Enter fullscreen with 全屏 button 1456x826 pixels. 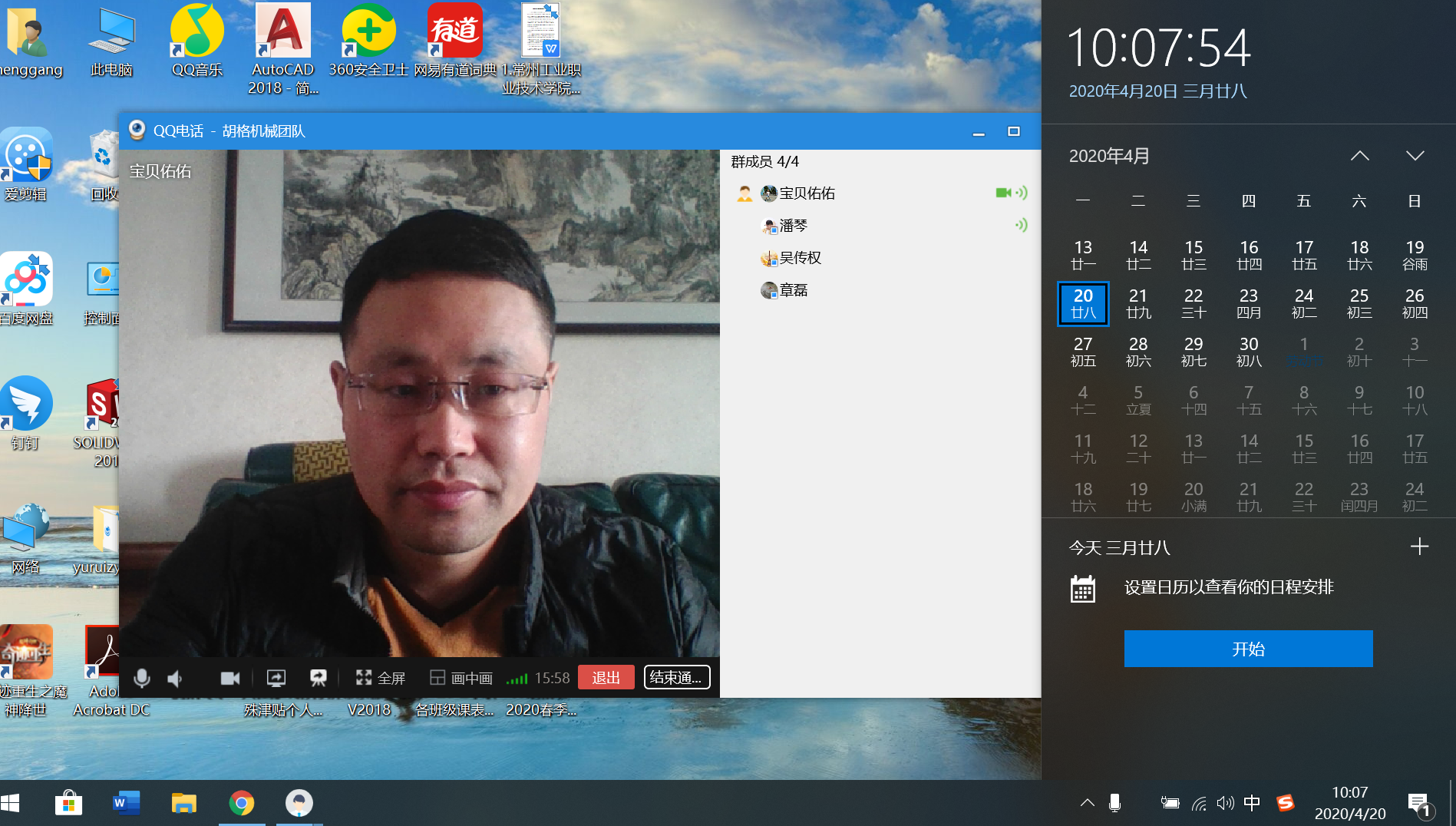point(381,678)
